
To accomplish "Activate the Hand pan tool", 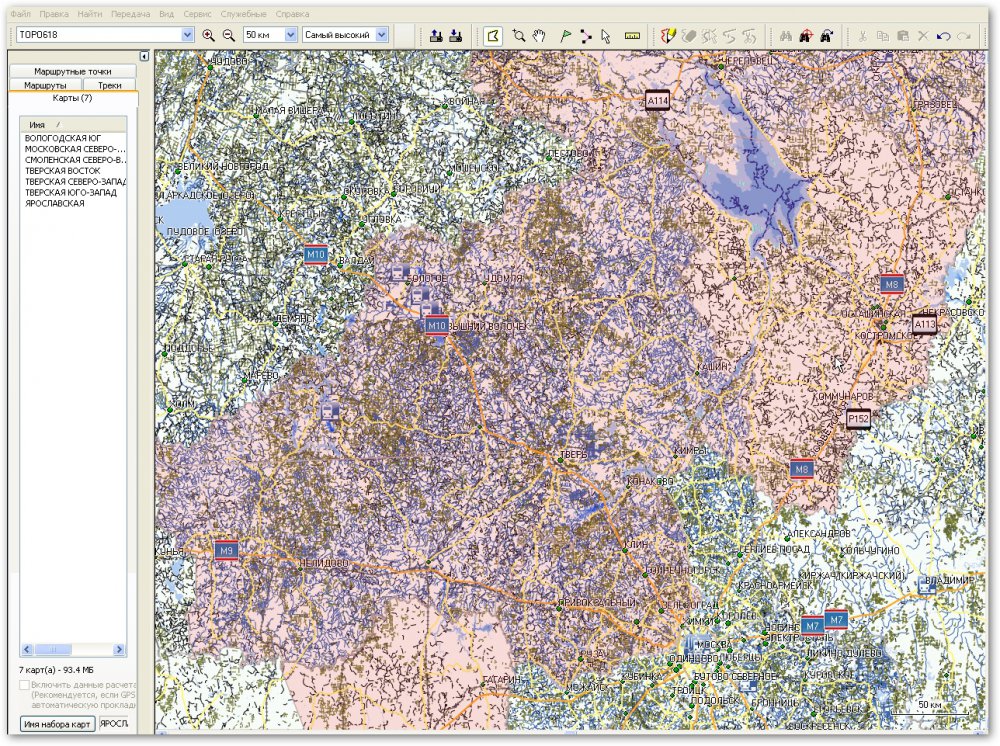I will click(540, 35).
